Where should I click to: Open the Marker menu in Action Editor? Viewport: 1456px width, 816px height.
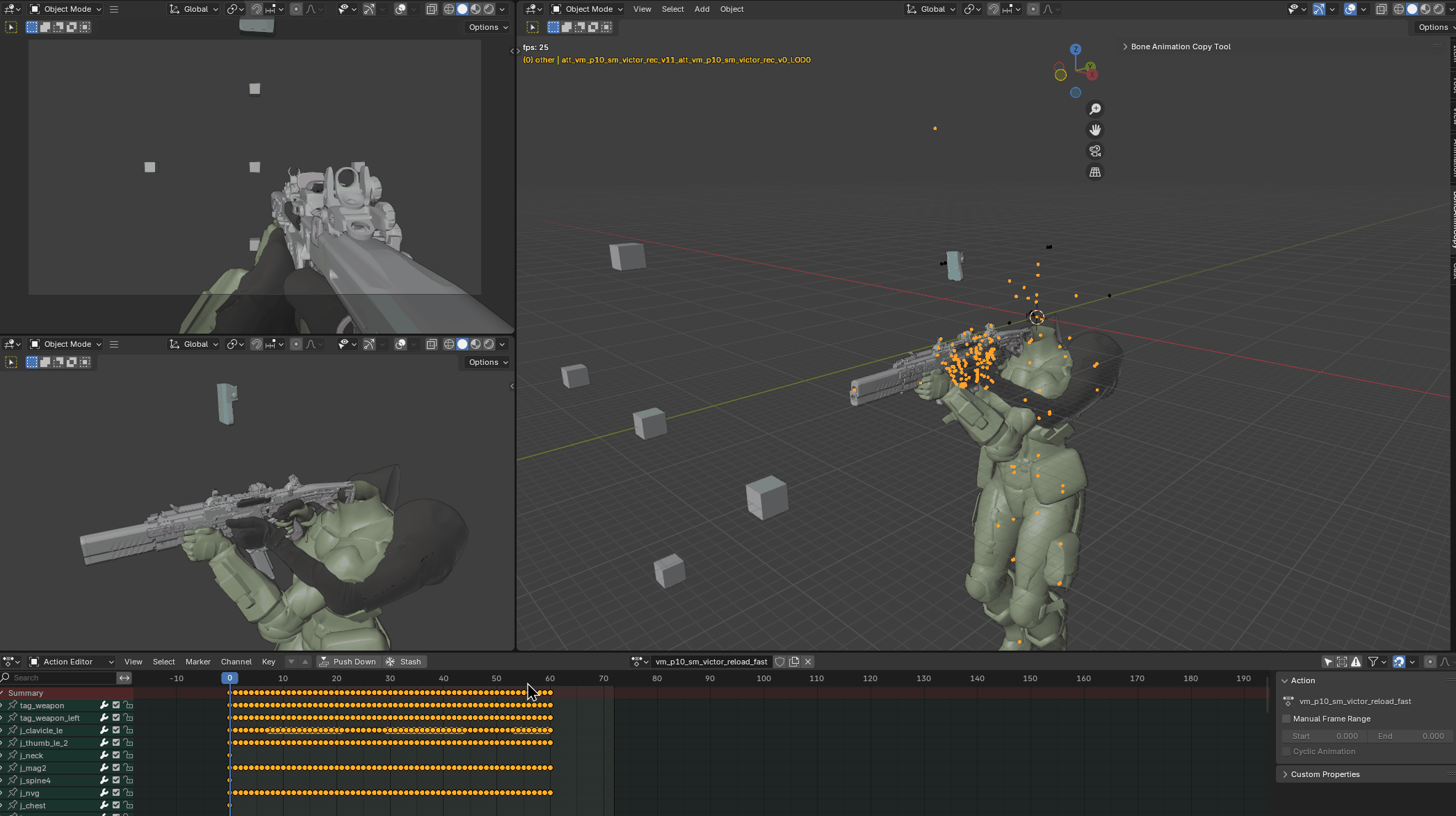click(197, 662)
